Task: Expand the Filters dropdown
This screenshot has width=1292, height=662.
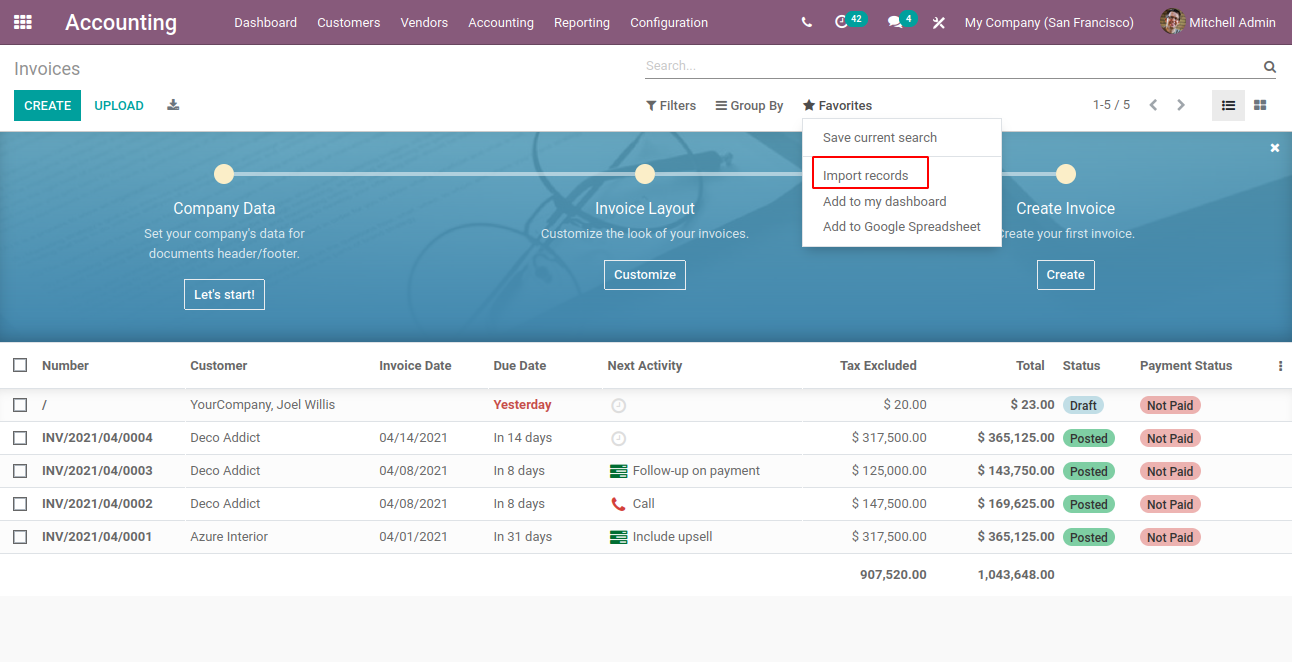Action: coord(671,105)
